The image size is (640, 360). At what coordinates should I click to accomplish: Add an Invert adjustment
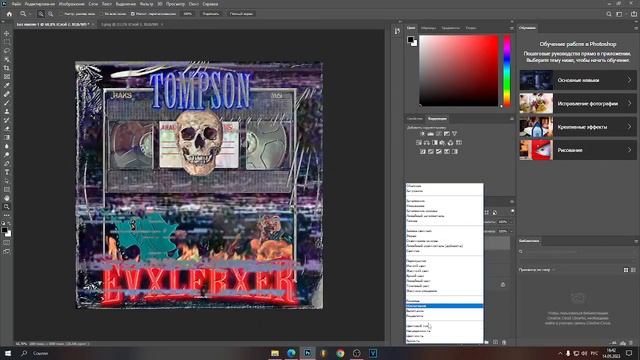(x=423, y=151)
